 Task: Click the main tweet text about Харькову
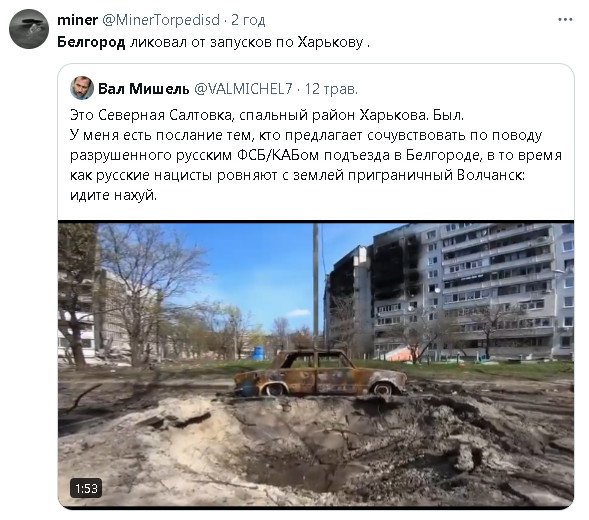click(213, 42)
